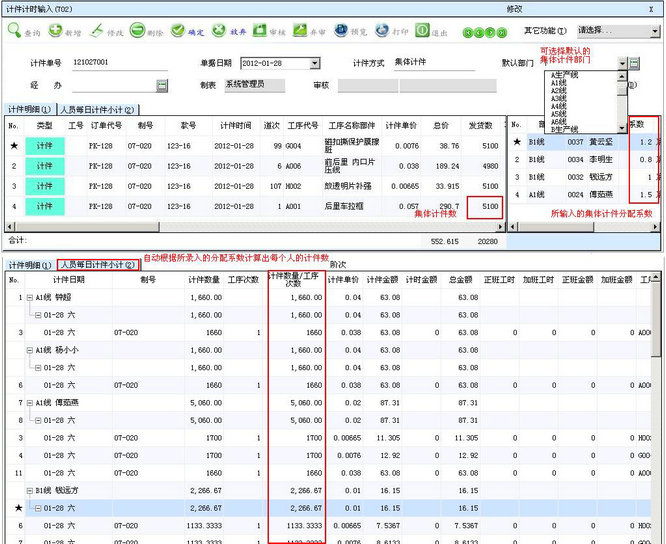Click the 计件方式 集体计件 field

click(434, 63)
